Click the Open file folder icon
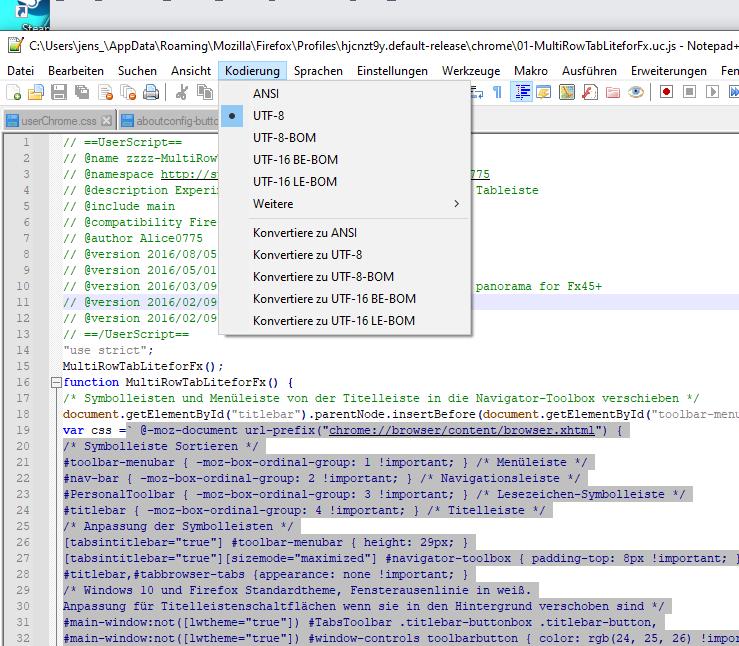This screenshot has width=739, height=646. point(36,93)
